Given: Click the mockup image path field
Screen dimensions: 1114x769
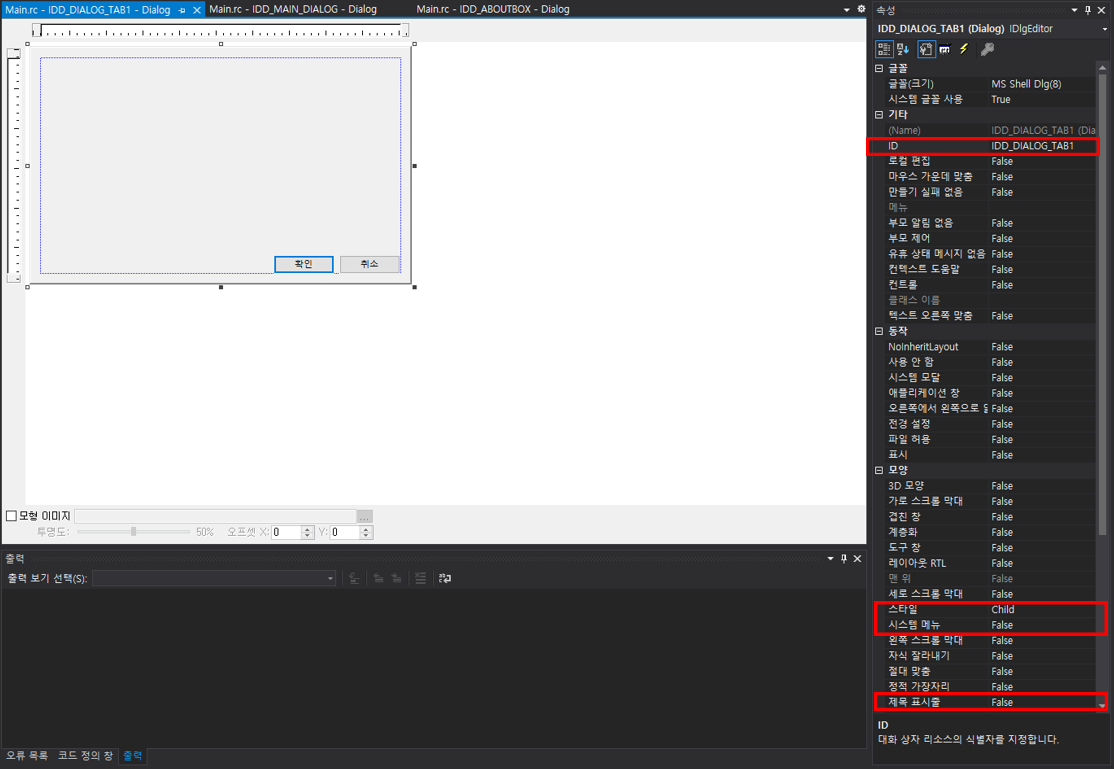Looking at the screenshot, I should point(215,517).
